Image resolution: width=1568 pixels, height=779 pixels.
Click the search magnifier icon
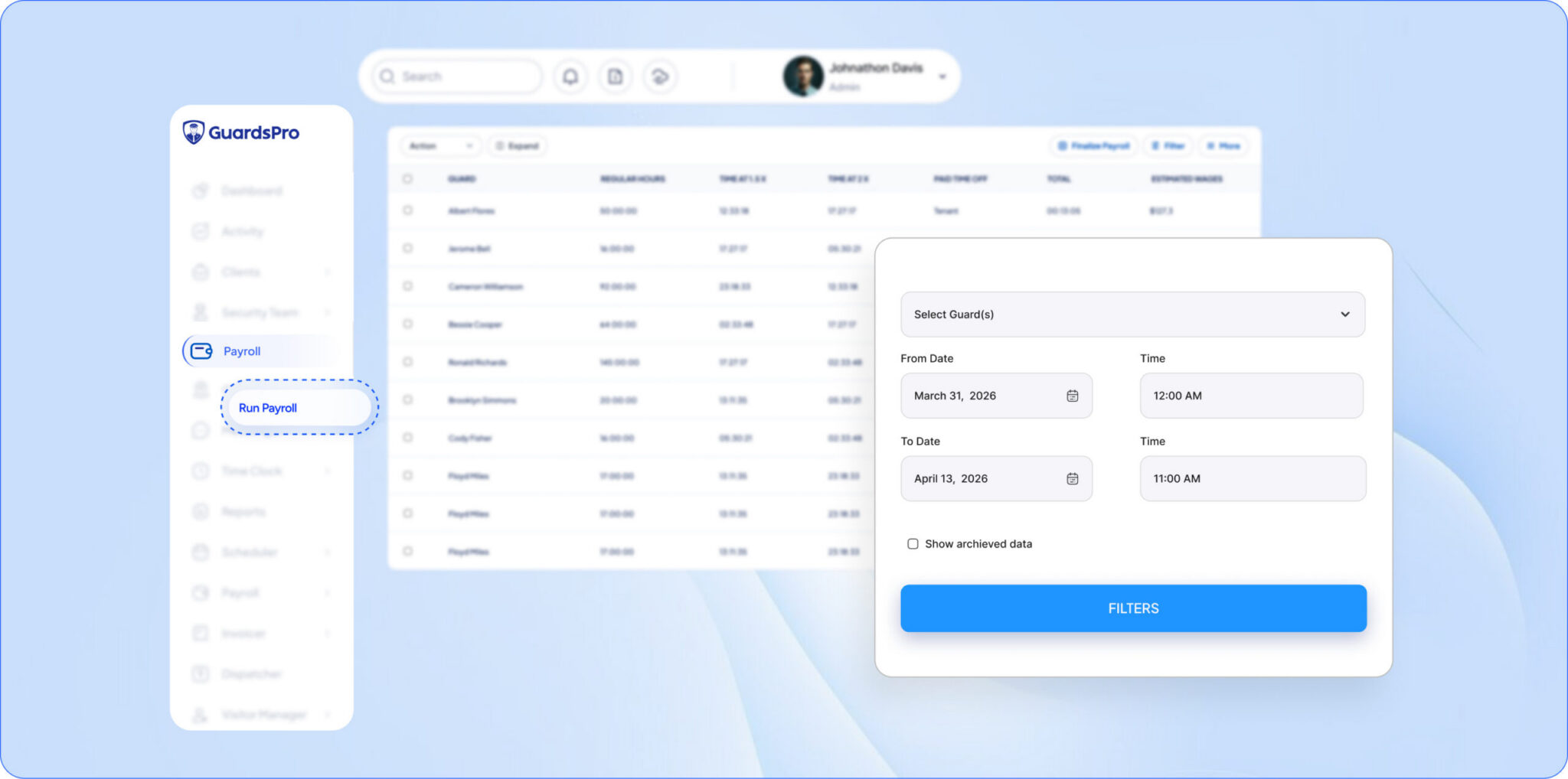point(387,77)
